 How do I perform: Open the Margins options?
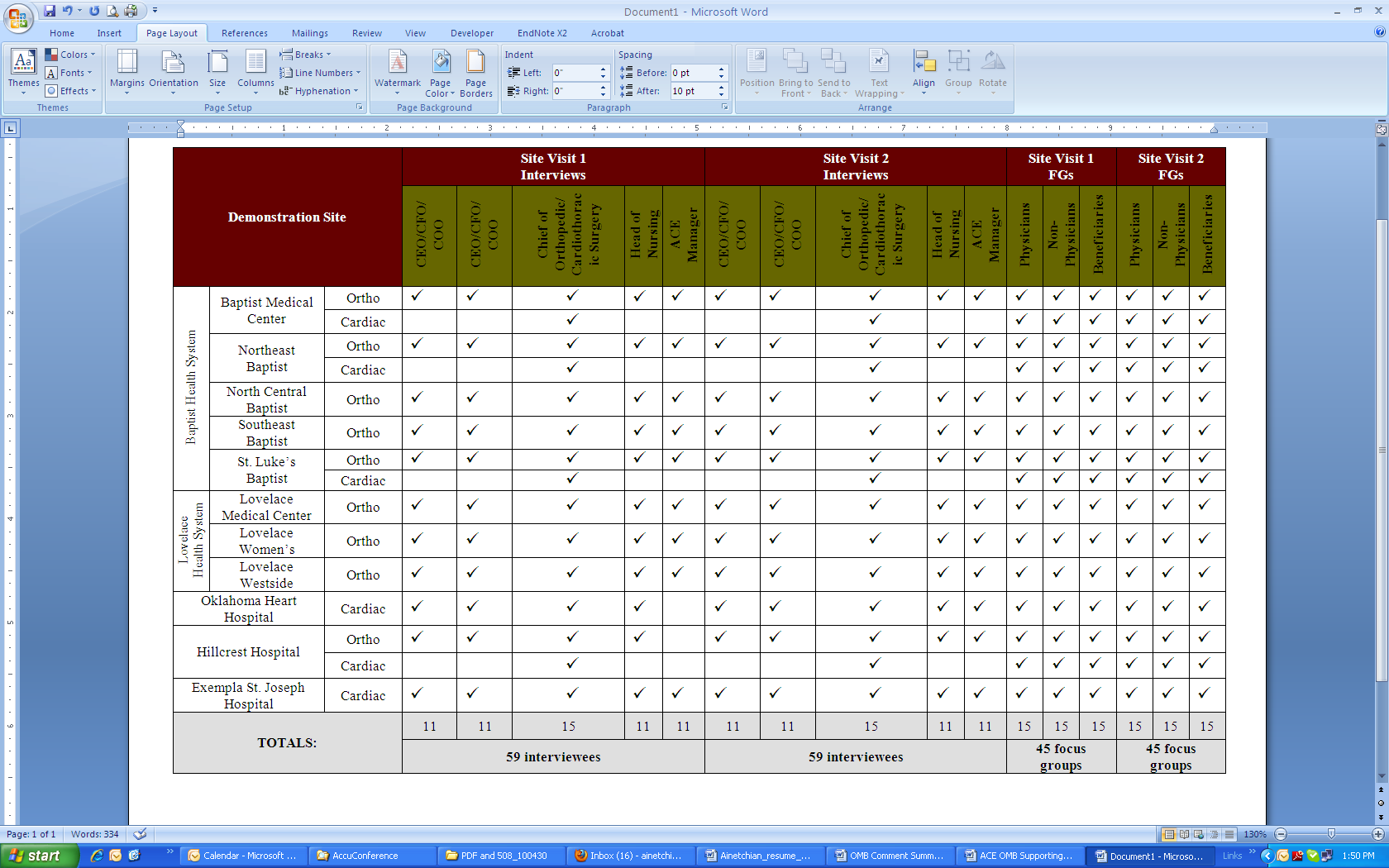(126, 69)
